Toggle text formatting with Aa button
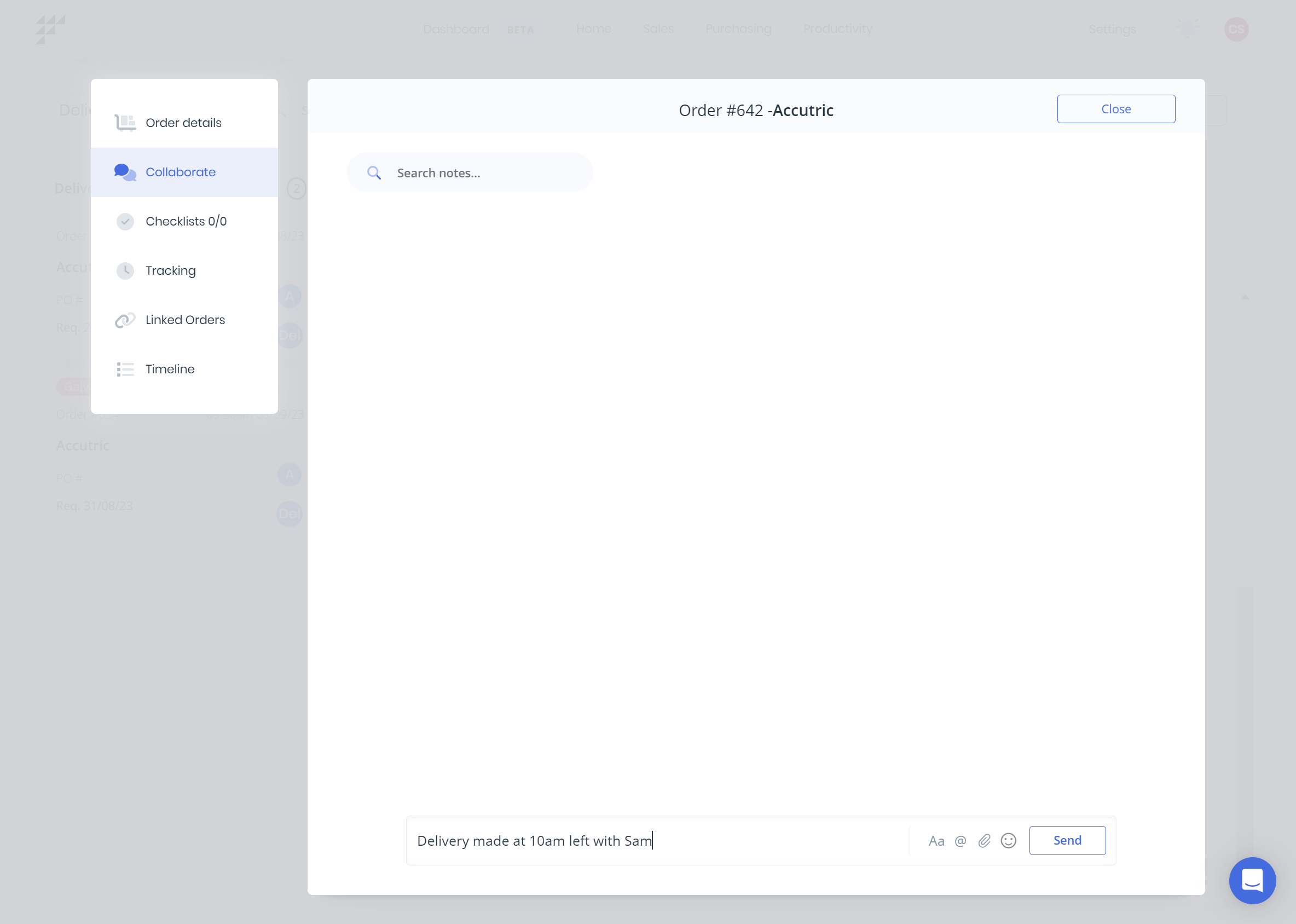1296x924 pixels. [x=936, y=840]
